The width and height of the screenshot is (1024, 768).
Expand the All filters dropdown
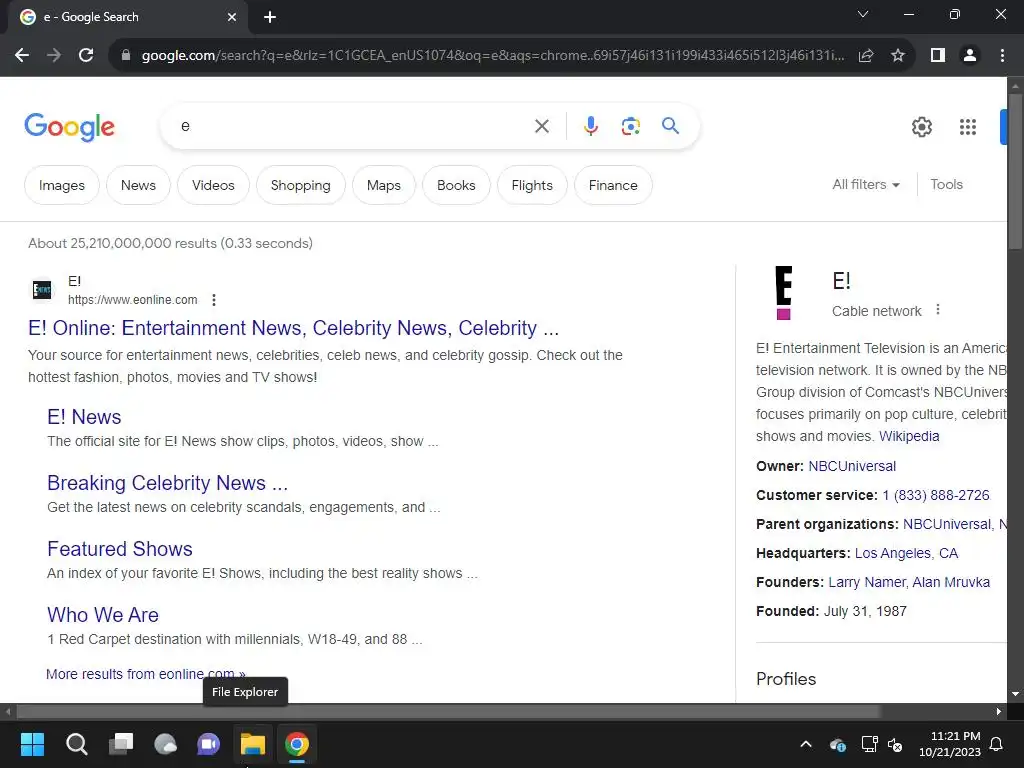click(x=866, y=185)
